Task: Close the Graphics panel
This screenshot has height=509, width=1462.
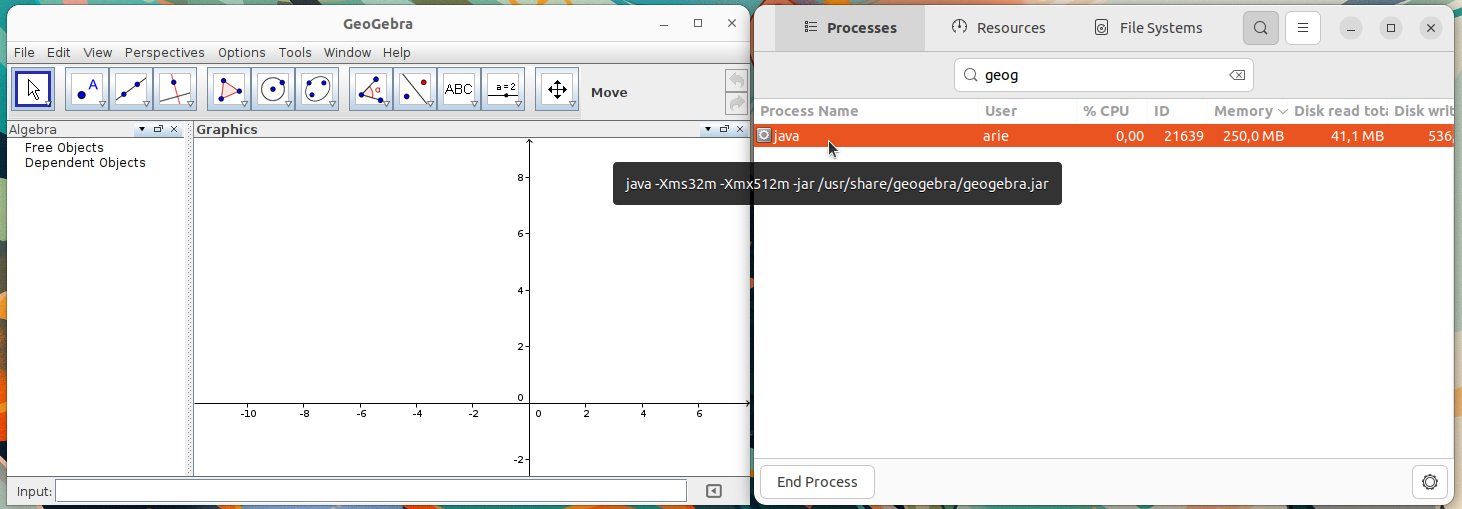Action: pyautogui.click(x=740, y=129)
